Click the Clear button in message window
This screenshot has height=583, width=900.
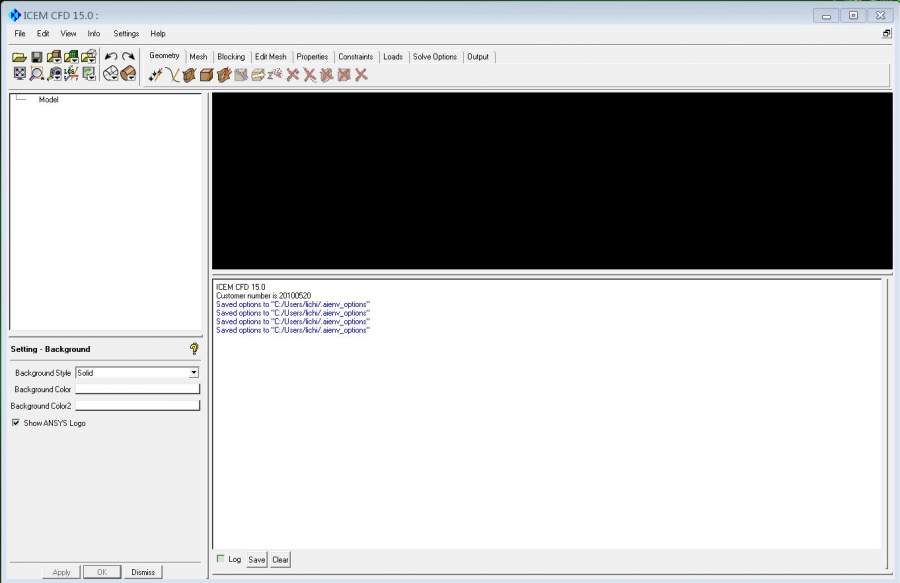280,559
